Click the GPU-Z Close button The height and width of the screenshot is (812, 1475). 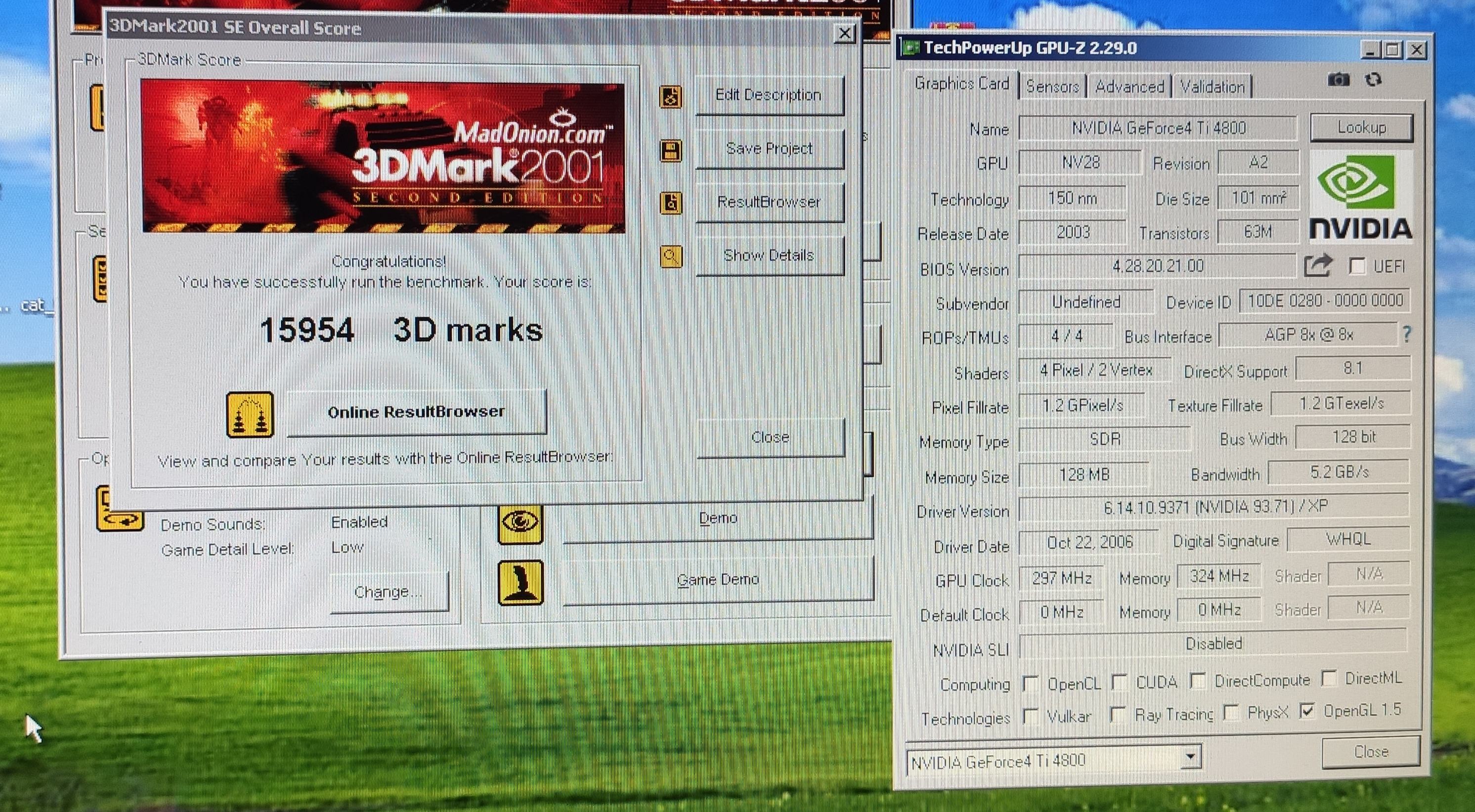1371,752
